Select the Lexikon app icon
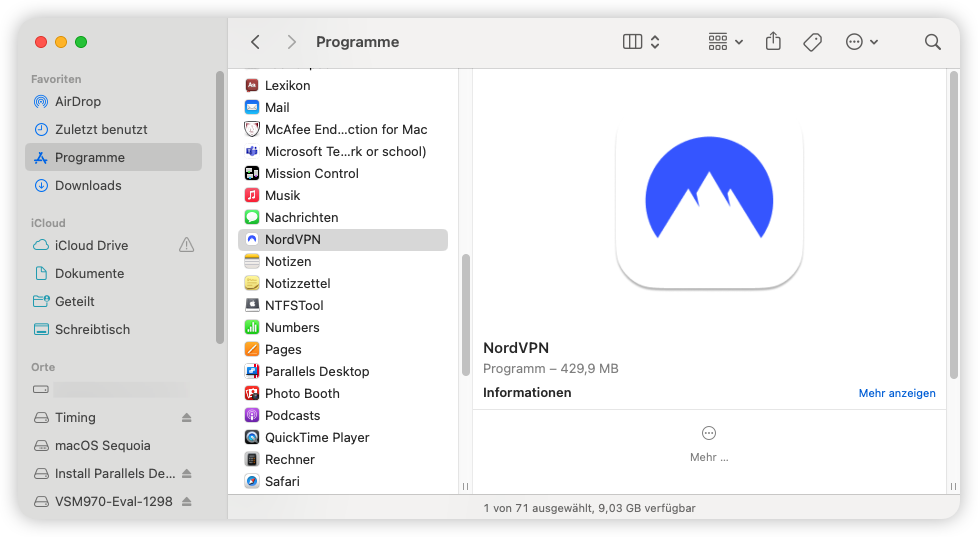This screenshot has width=978, height=537. pyautogui.click(x=252, y=85)
